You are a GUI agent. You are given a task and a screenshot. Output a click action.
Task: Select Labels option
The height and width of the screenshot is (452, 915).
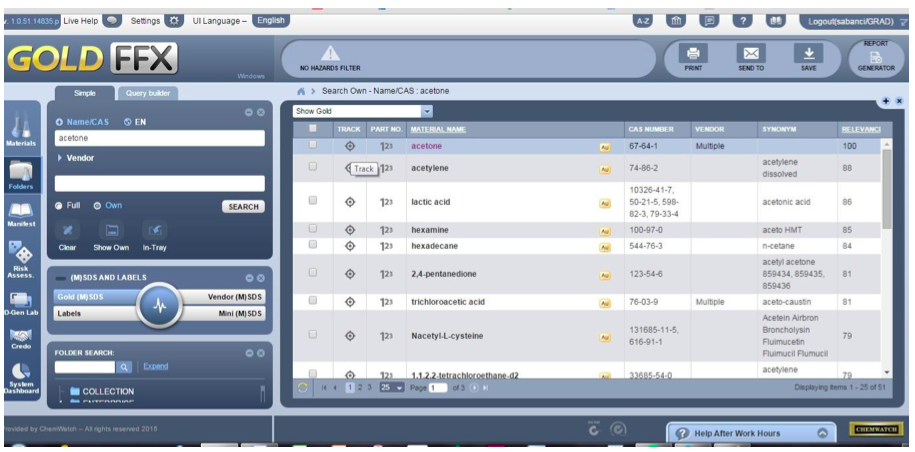pos(96,313)
